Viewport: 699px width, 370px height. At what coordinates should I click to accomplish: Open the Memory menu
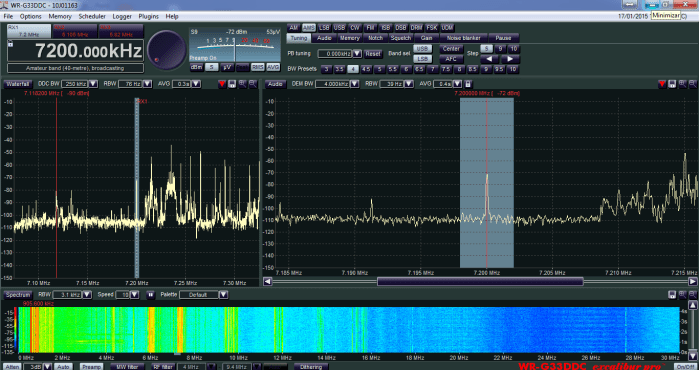tap(60, 16)
